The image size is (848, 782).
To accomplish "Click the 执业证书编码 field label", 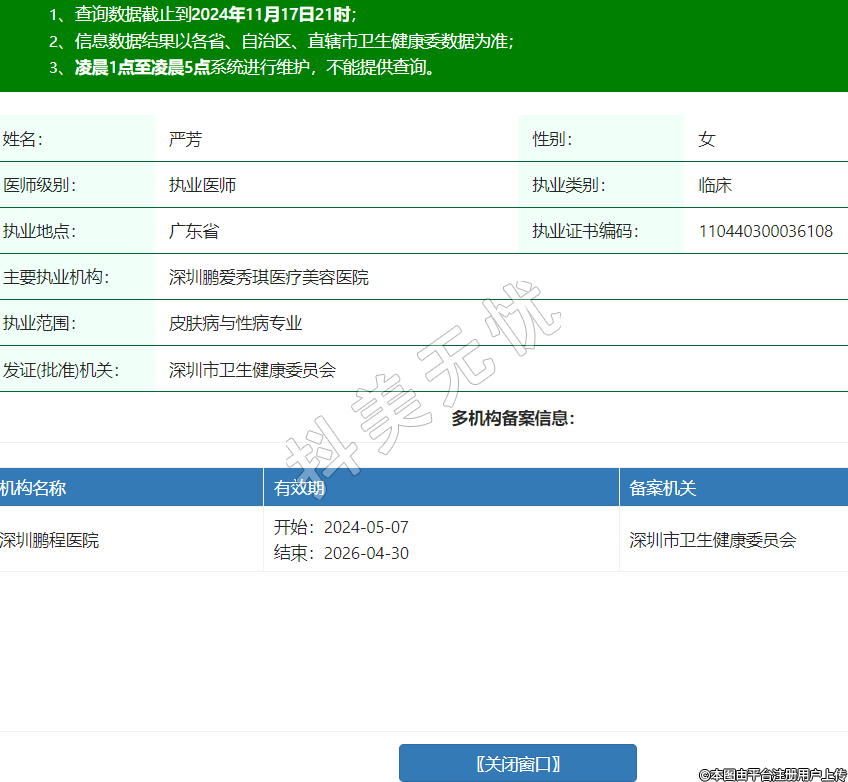I will click(584, 231).
